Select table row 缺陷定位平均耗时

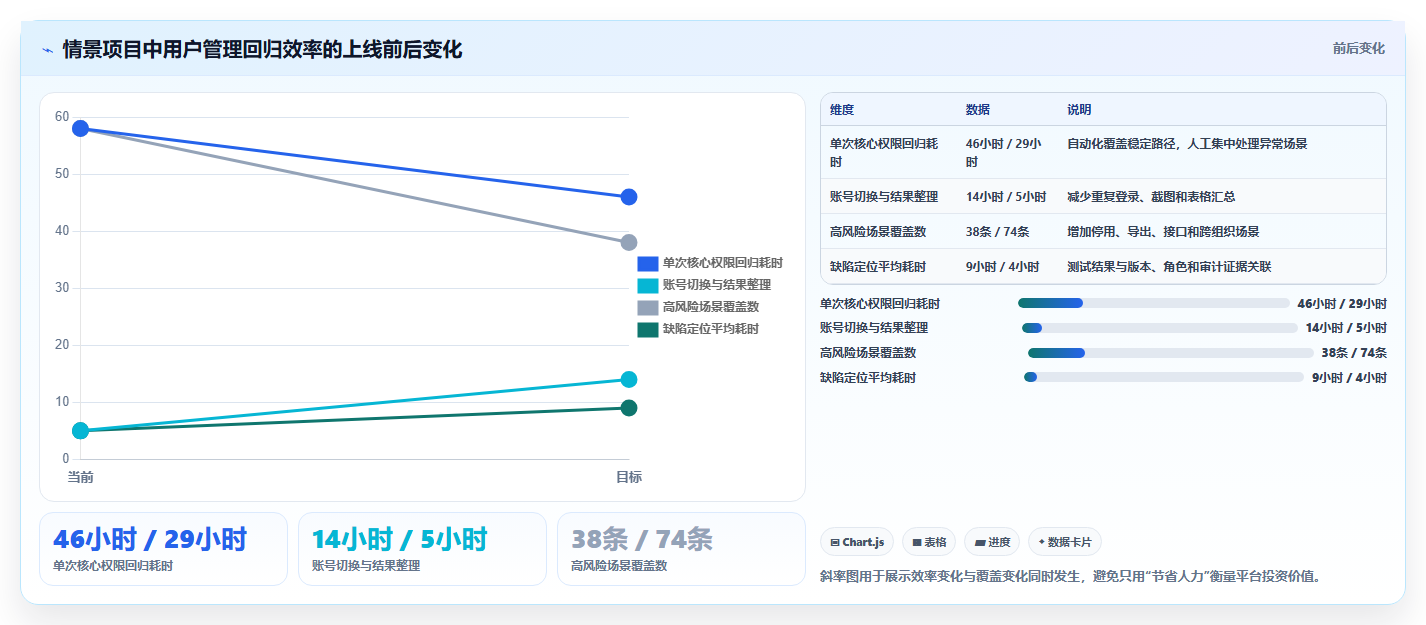(x=1103, y=267)
